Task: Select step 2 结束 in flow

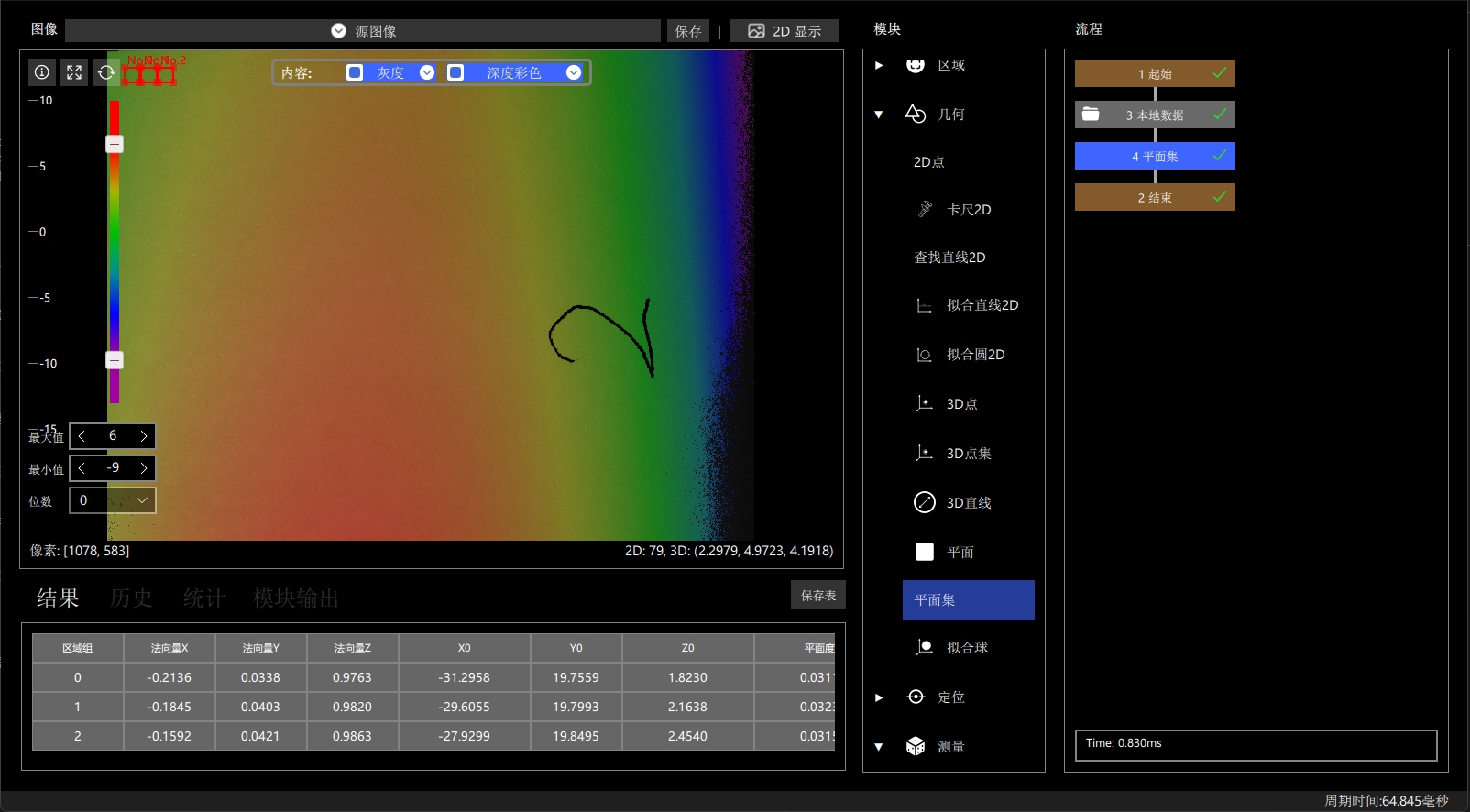Action: tap(1155, 197)
